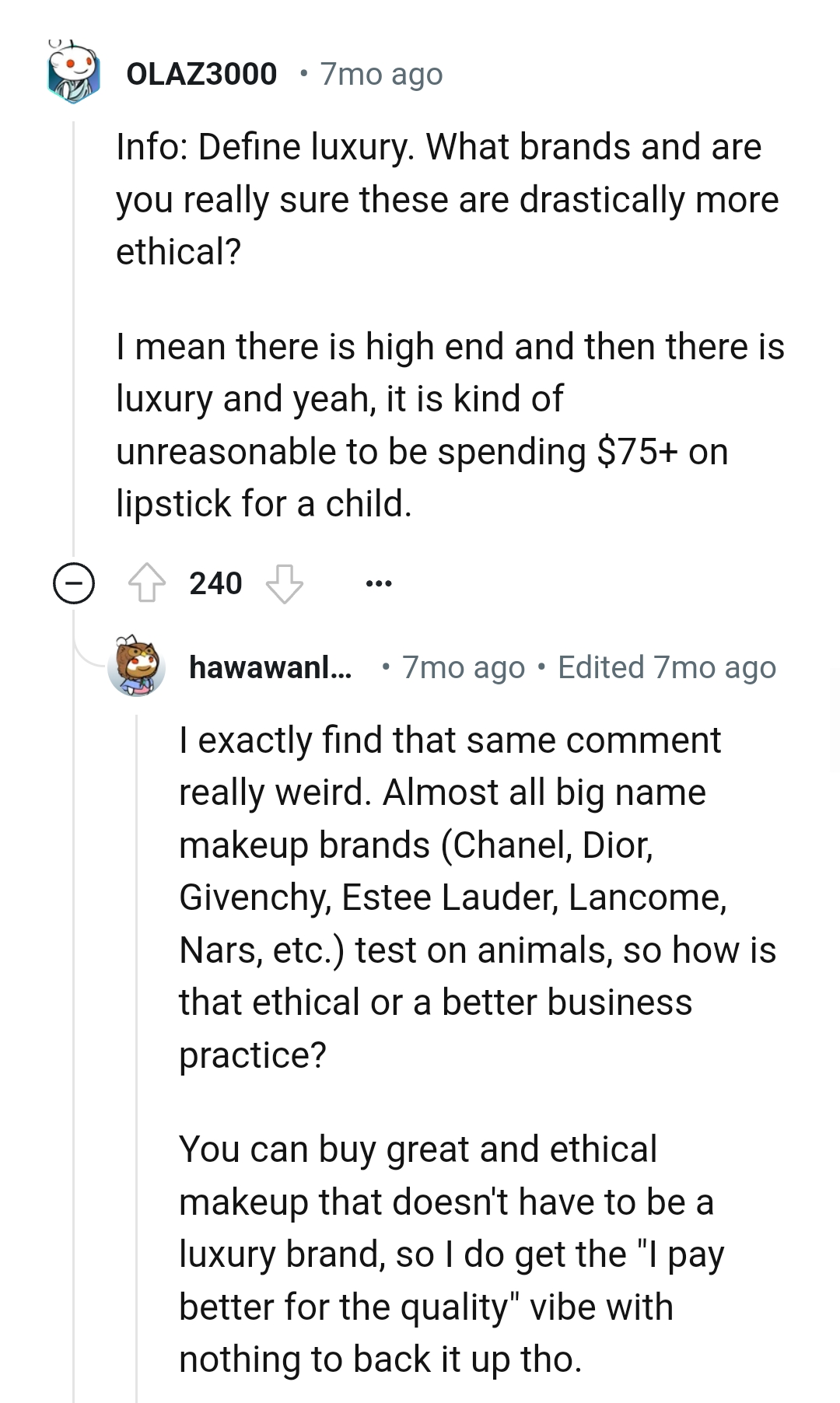
Task: Select the 240 vote count
Action: 216,583
